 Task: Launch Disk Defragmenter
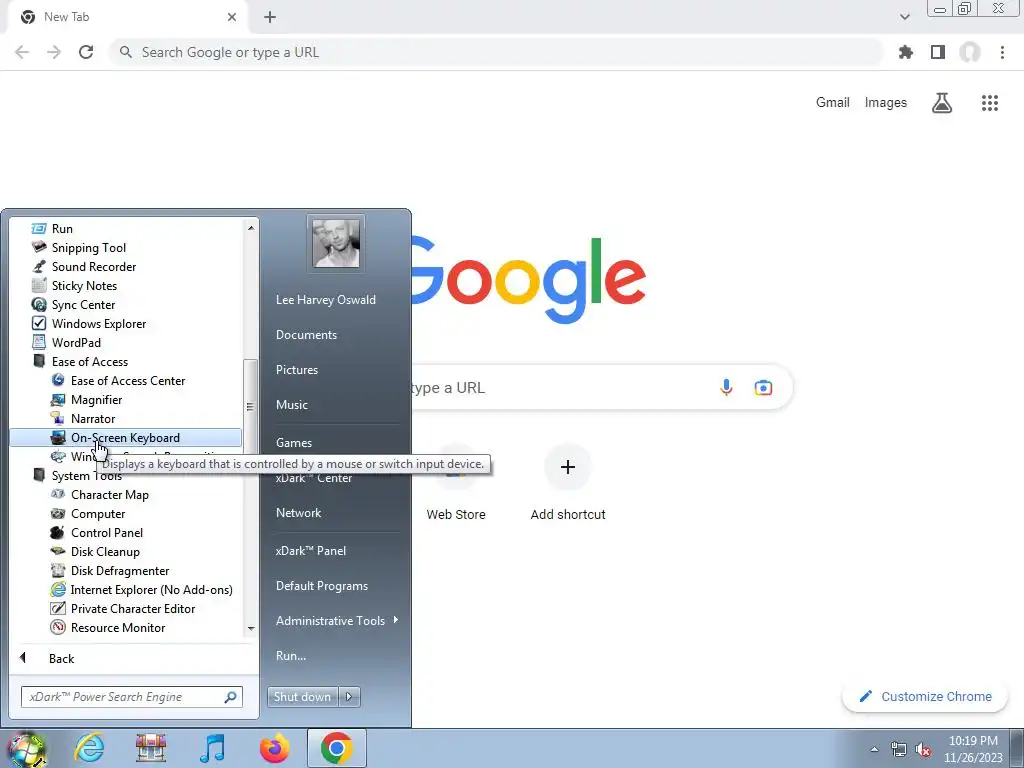(x=120, y=570)
